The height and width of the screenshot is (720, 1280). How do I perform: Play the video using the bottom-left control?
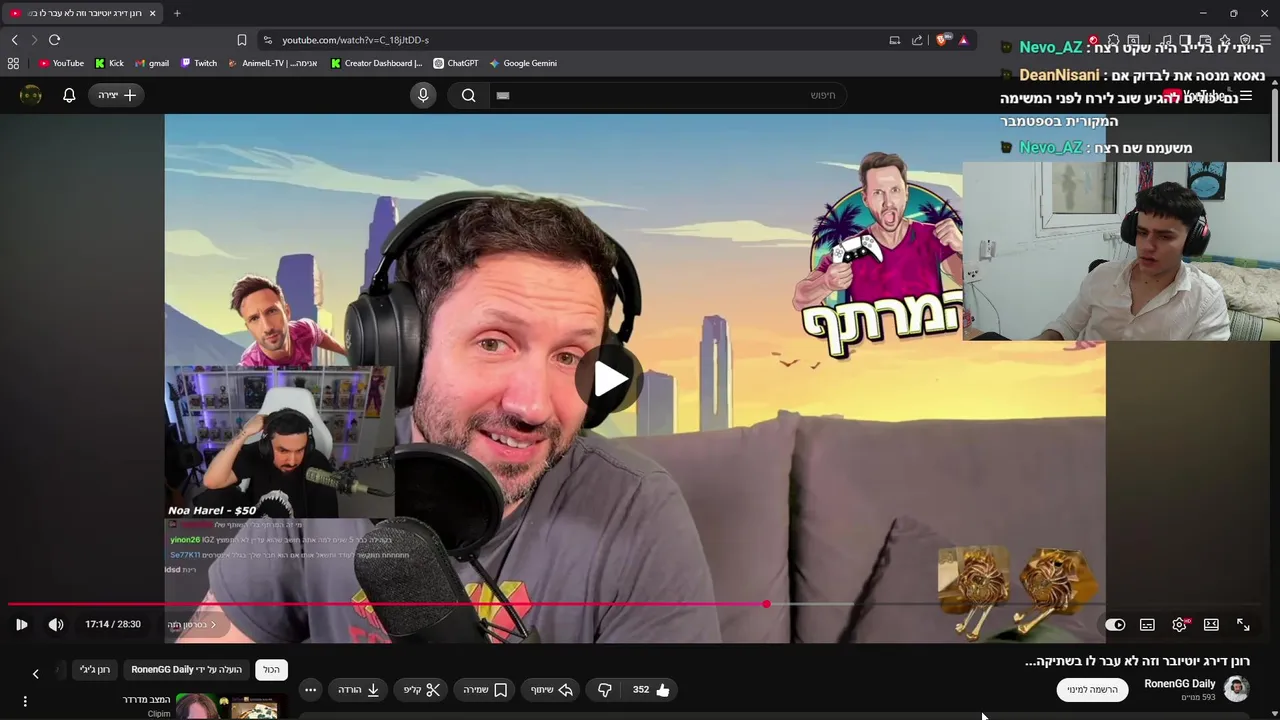[x=21, y=625]
